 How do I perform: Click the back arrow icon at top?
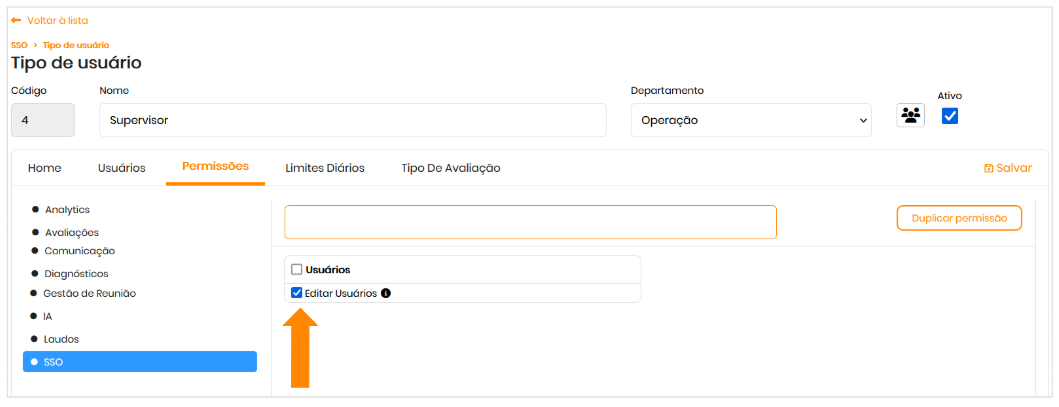16,21
